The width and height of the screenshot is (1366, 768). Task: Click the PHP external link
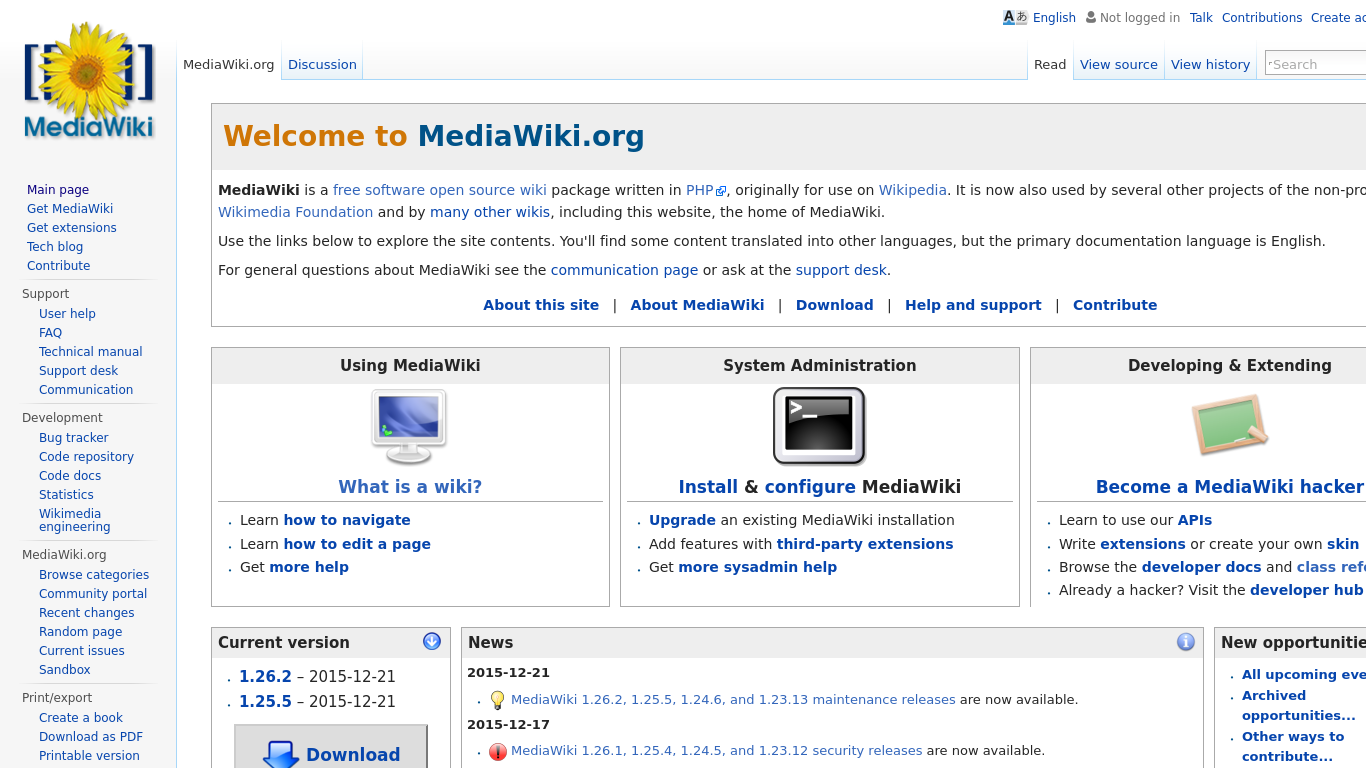click(706, 190)
